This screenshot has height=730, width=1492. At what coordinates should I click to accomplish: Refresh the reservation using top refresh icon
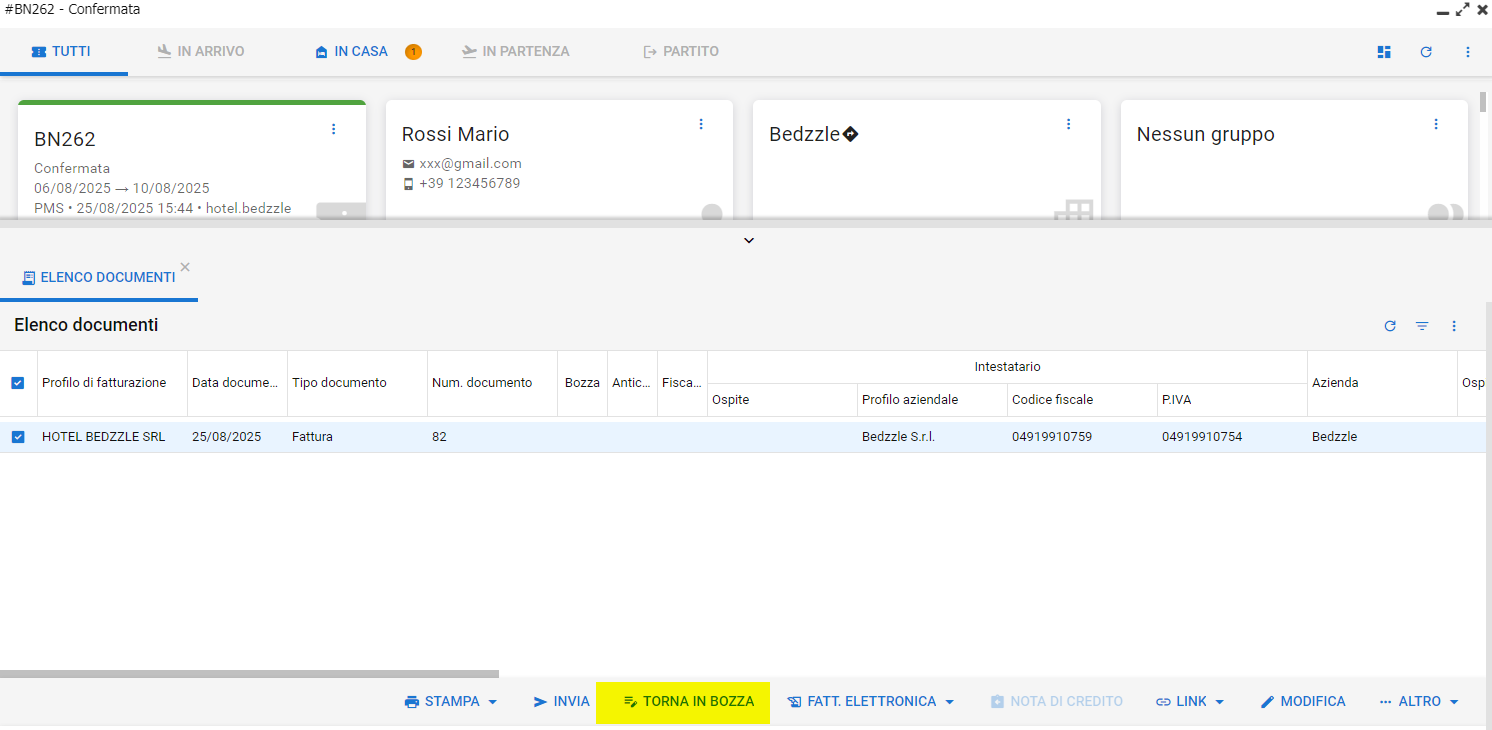point(1426,52)
